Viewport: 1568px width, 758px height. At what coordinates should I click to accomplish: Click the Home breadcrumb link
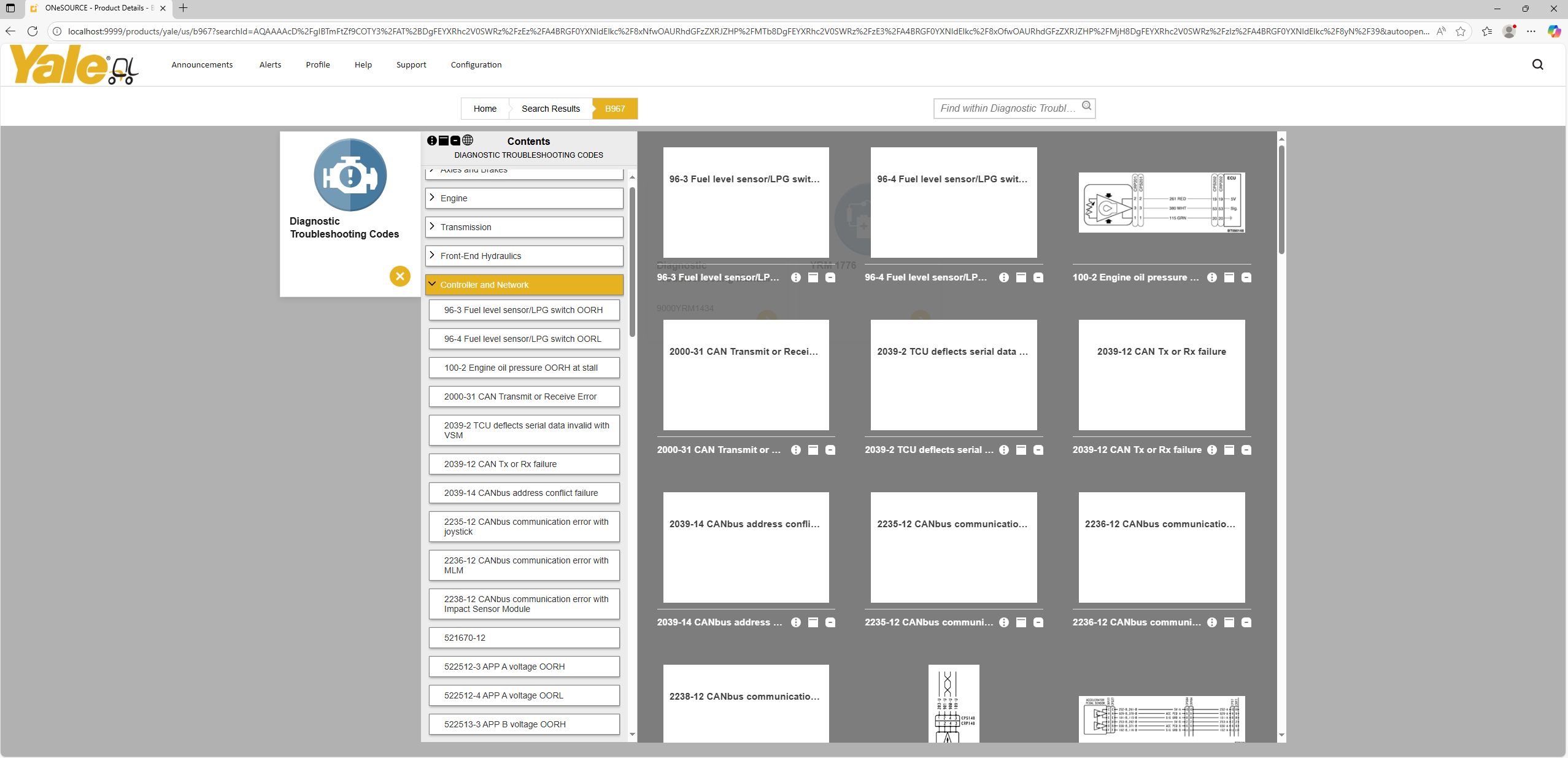[484, 108]
